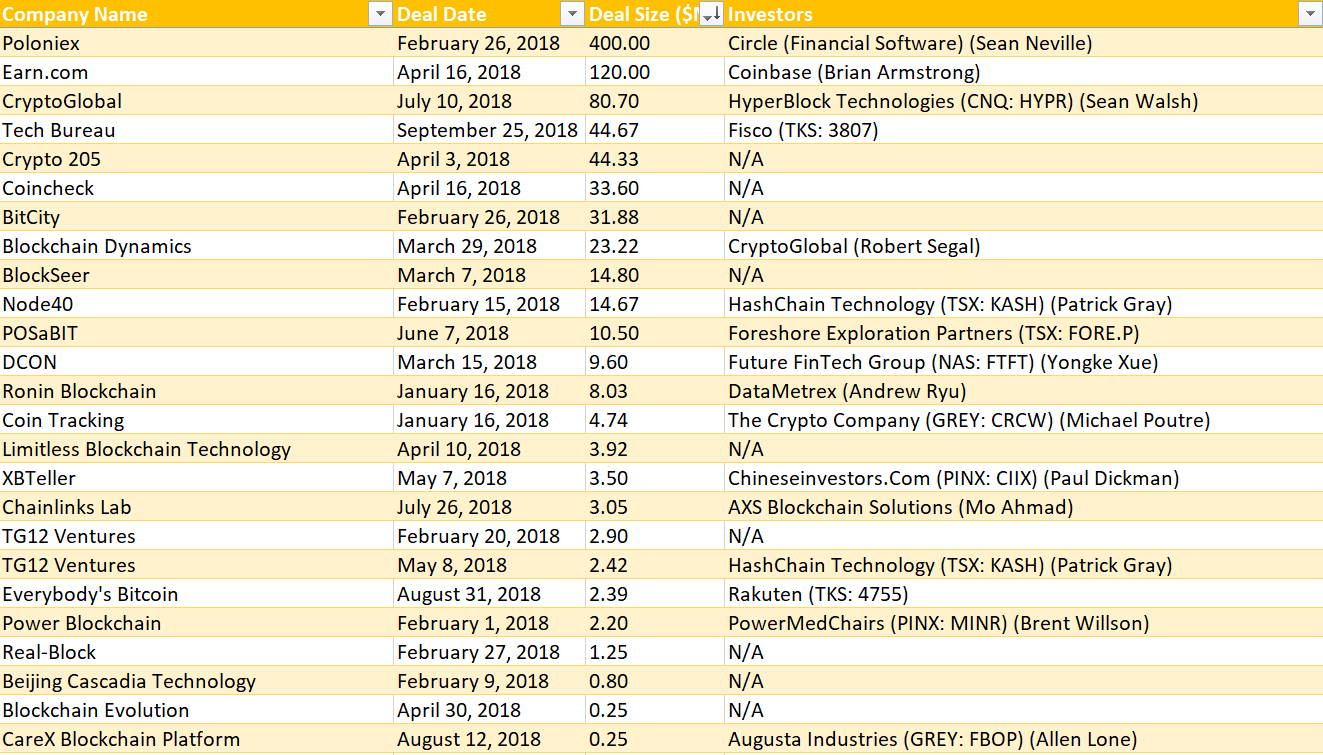Click the Earn.com company cell
The image size is (1323, 755).
tap(197, 72)
